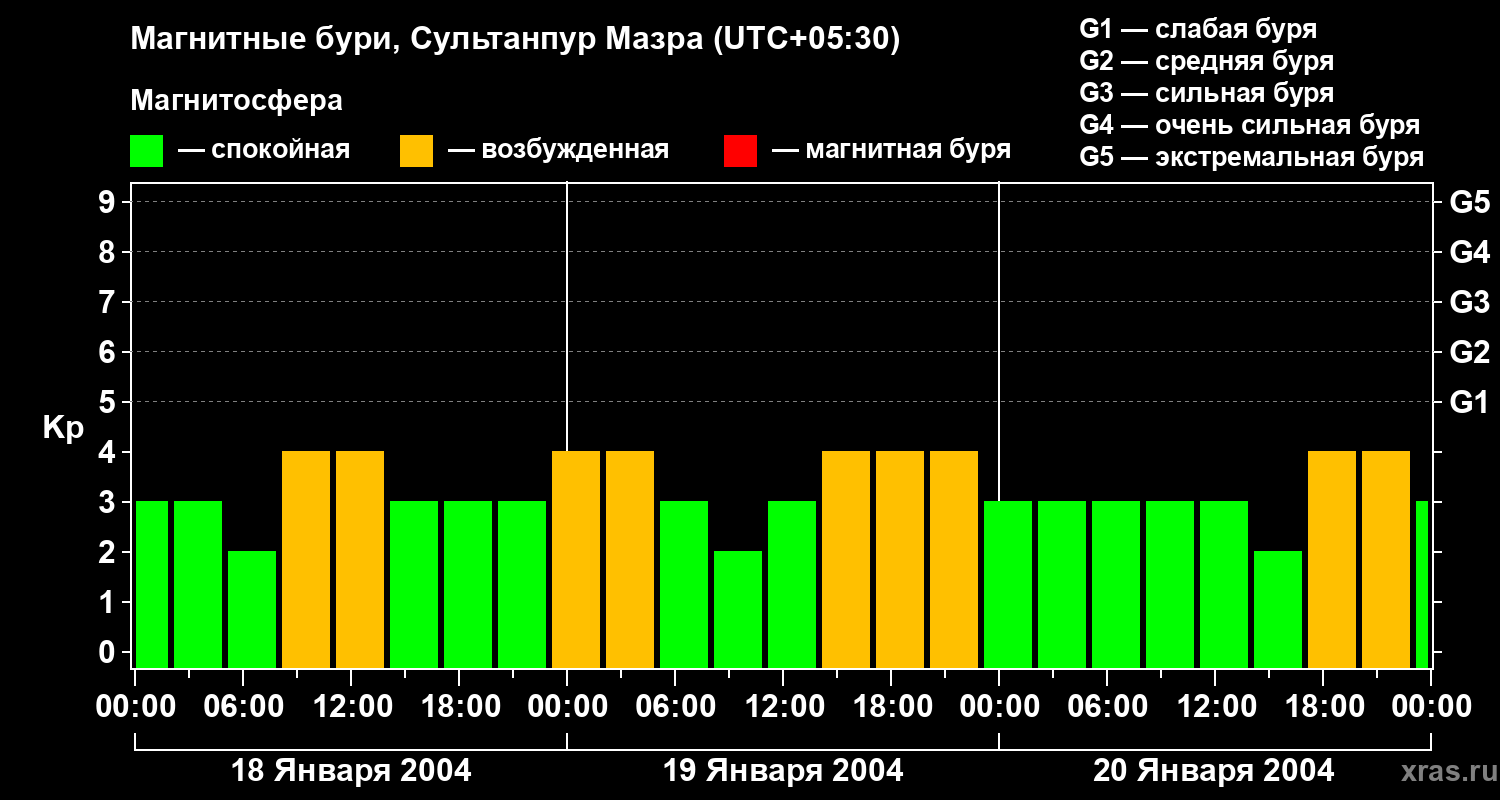Viewport: 1500px width, 800px height.
Task: Click the "G3" storm level on right axis
Action: click(1470, 302)
